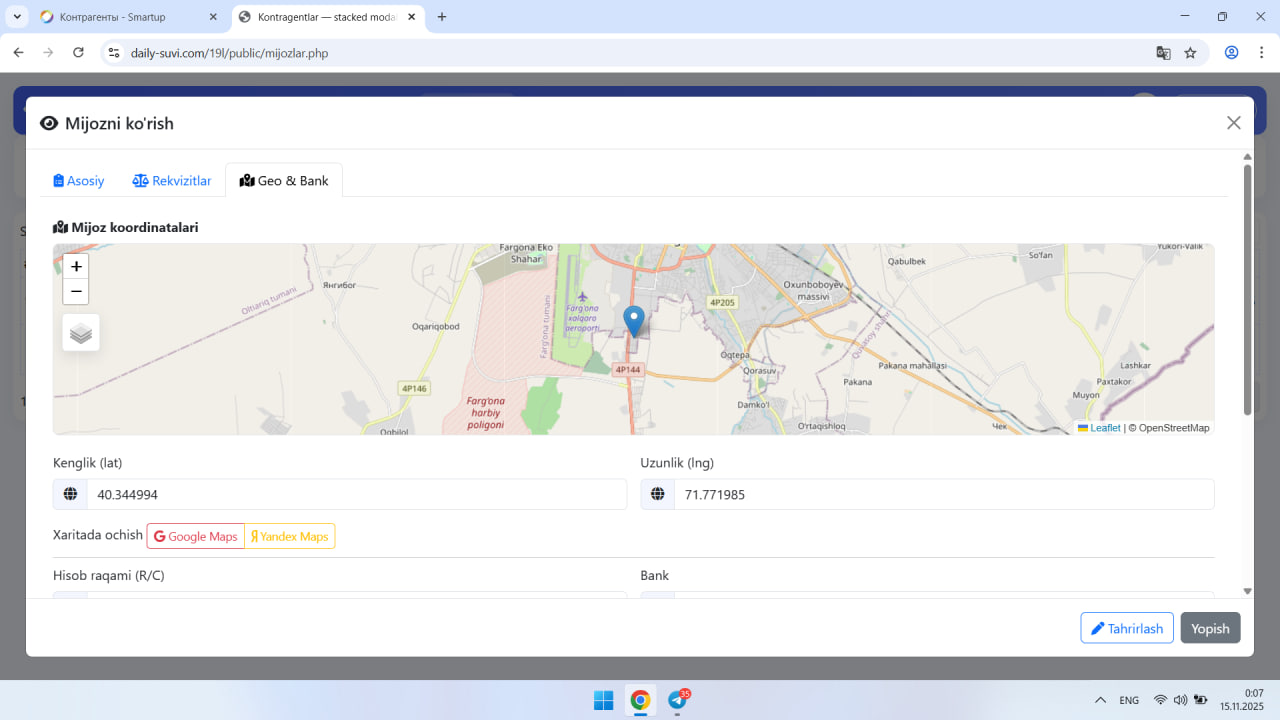Click the Kenglik latitude field
The width and height of the screenshot is (1280, 720).
[x=356, y=494]
